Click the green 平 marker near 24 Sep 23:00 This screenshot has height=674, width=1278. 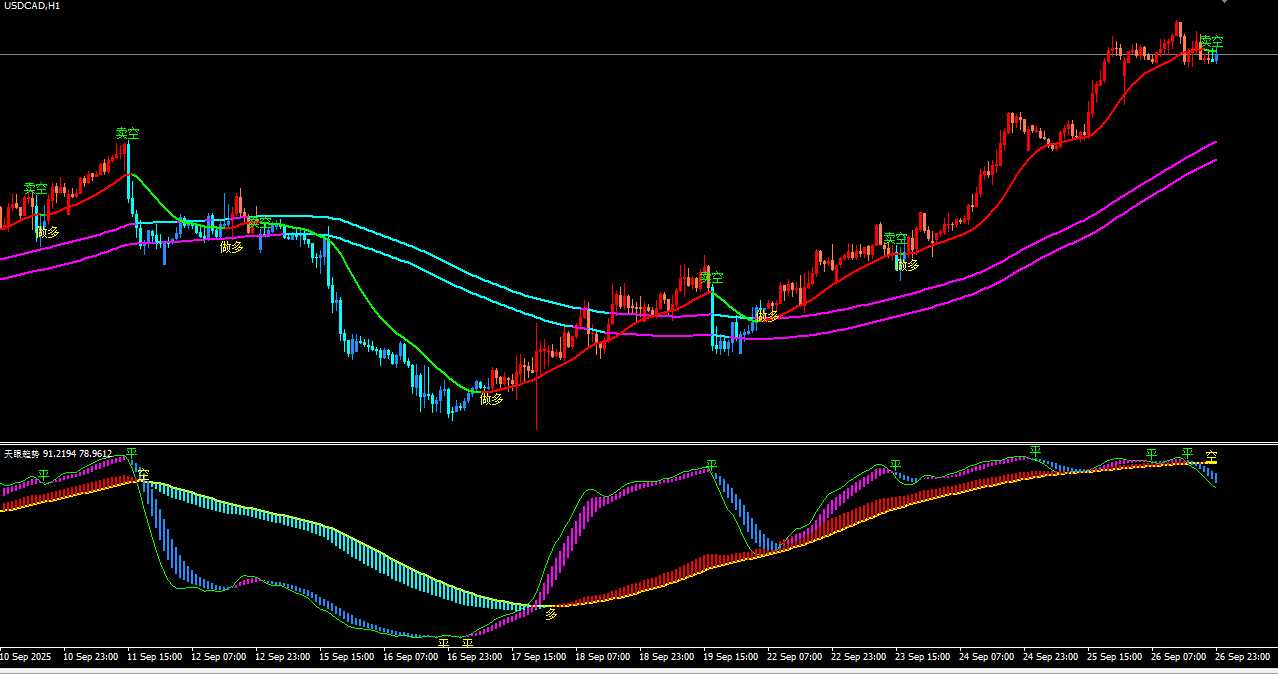[x=1035, y=451]
